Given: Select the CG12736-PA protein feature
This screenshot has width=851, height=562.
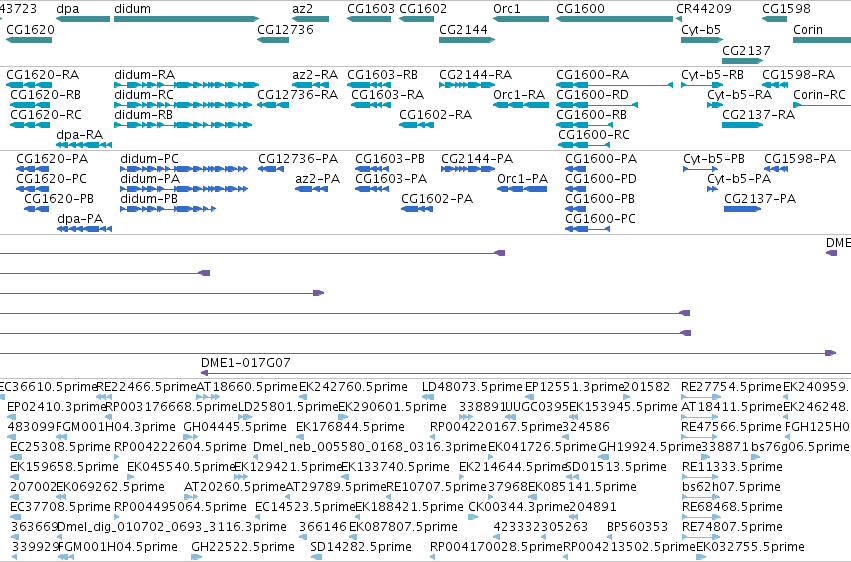Looking at the screenshot, I should 271,169.
